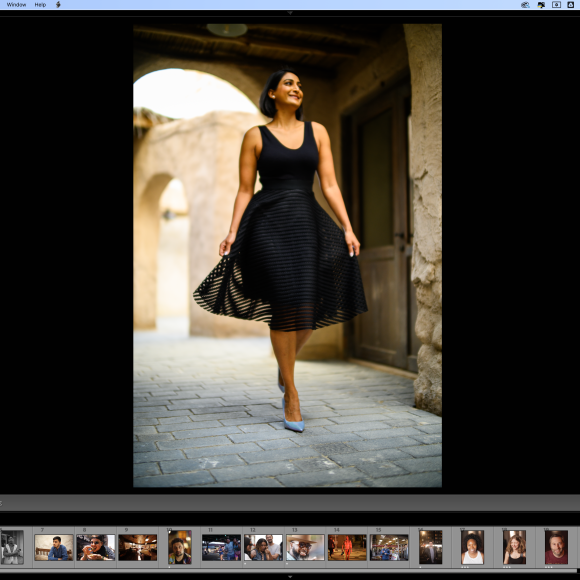Click the main portrait of woman in black dress
580x580 pixels.
pyautogui.click(x=287, y=256)
